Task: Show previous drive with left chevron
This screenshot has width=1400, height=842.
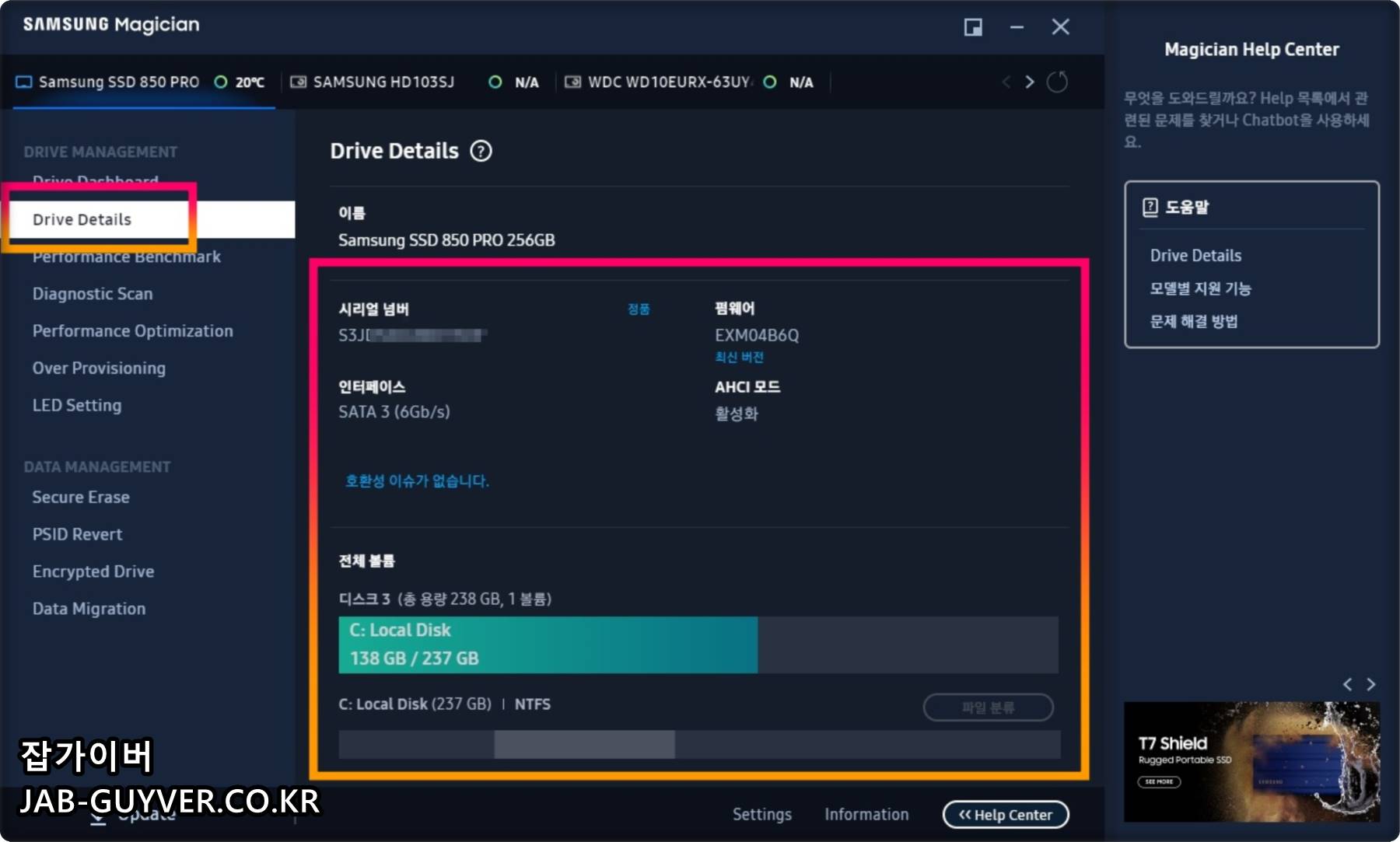Action: [1006, 82]
